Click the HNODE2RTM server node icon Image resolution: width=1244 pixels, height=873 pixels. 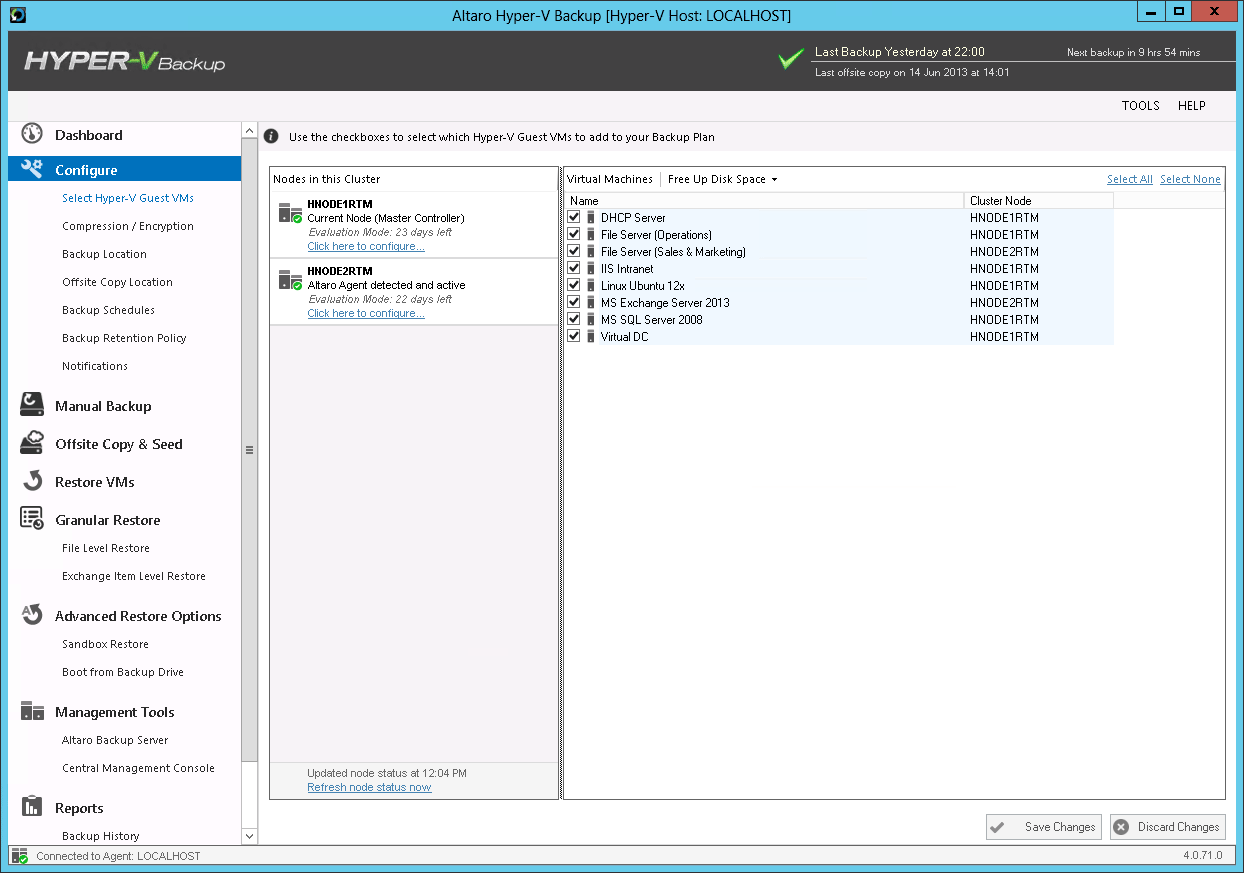(x=290, y=280)
